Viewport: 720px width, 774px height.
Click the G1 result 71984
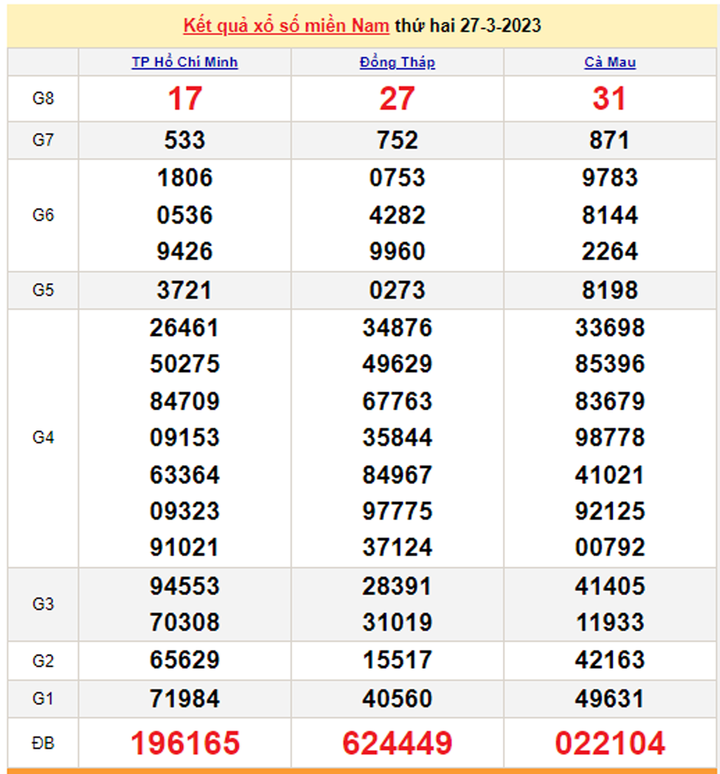click(x=185, y=698)
